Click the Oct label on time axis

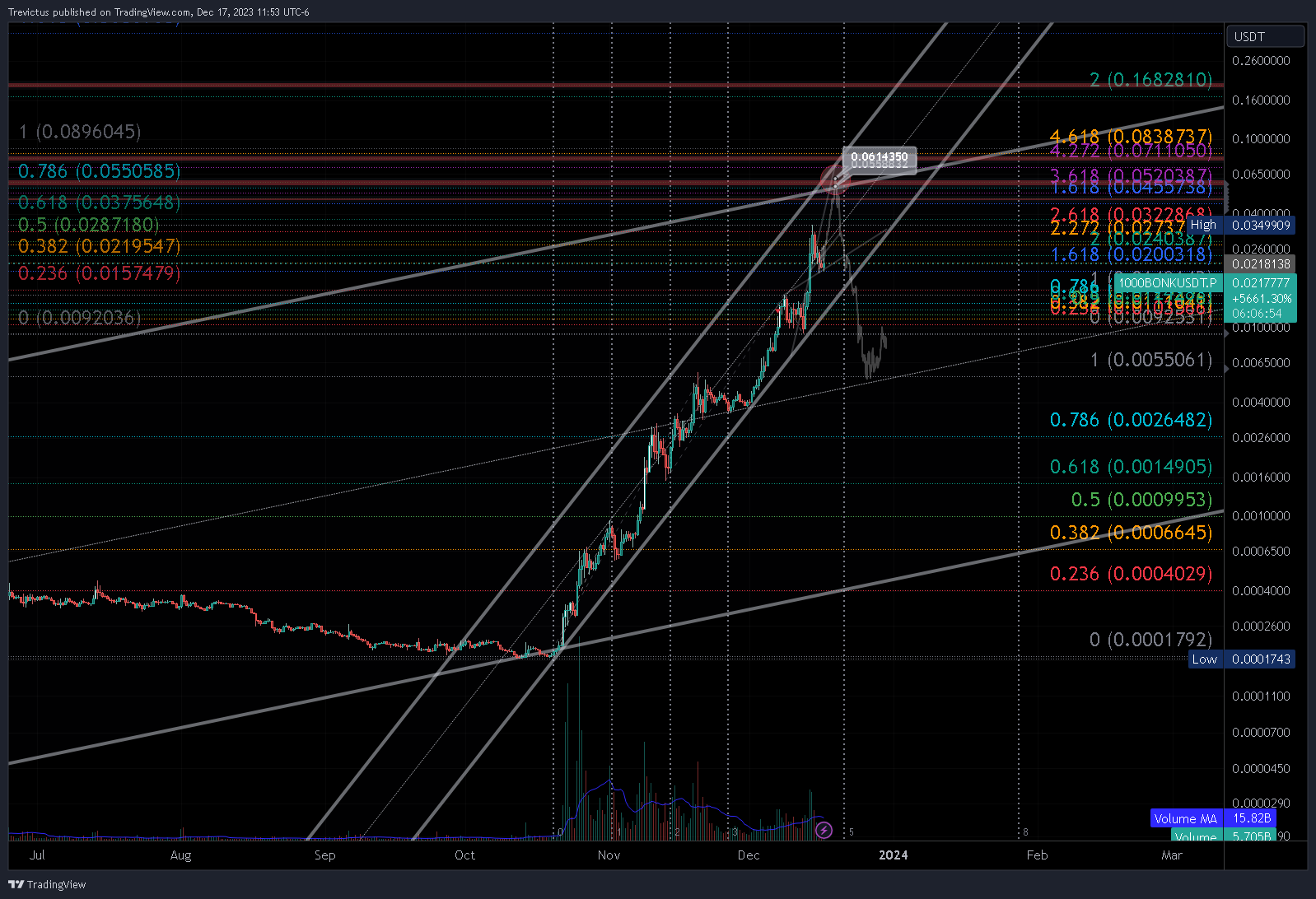tap(464, 855)
